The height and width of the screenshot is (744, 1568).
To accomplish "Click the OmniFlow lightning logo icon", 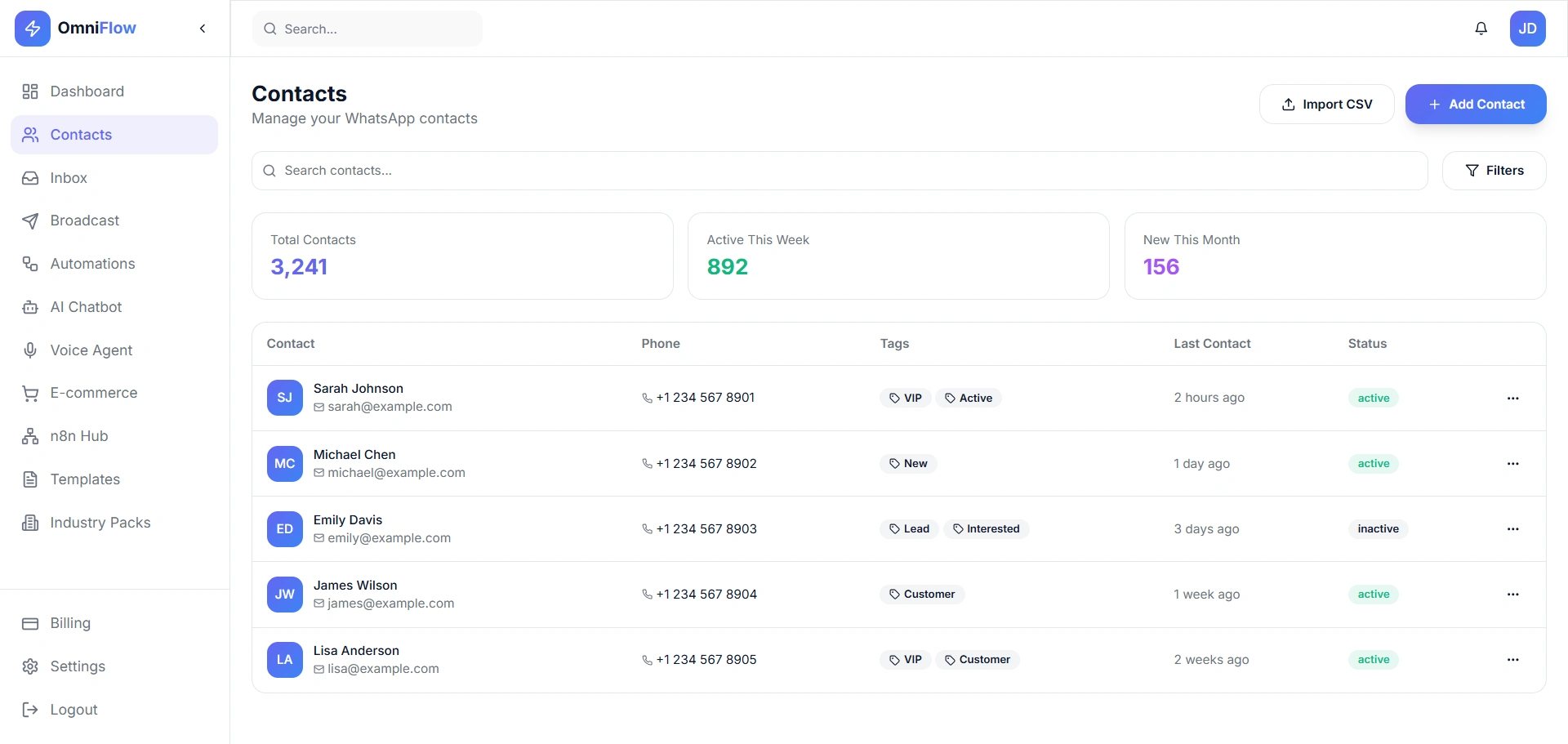I will pos(33,29).
